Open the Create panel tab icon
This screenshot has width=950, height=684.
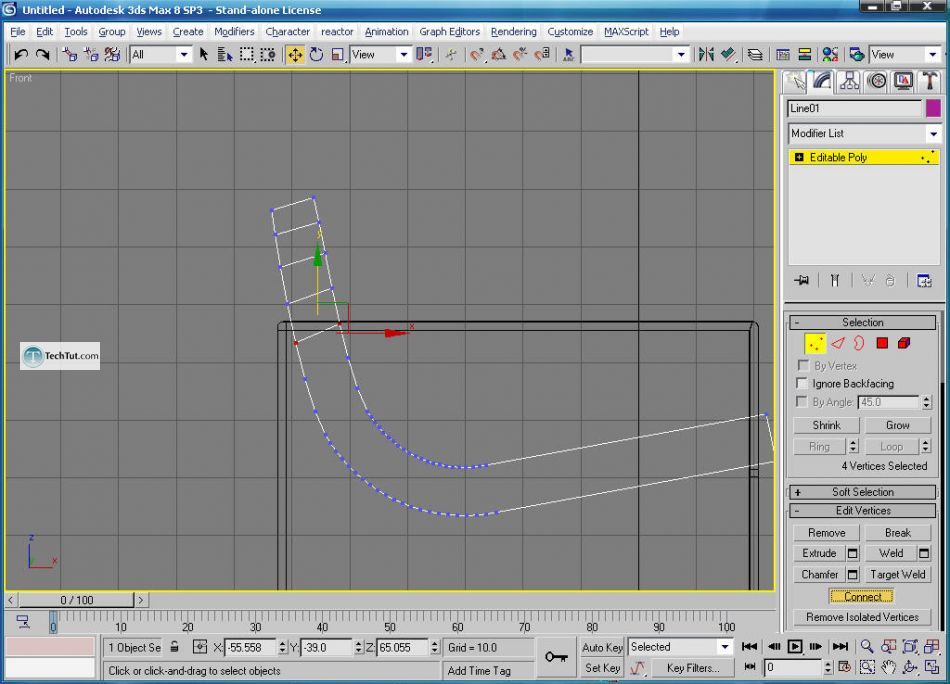[795, 81]
